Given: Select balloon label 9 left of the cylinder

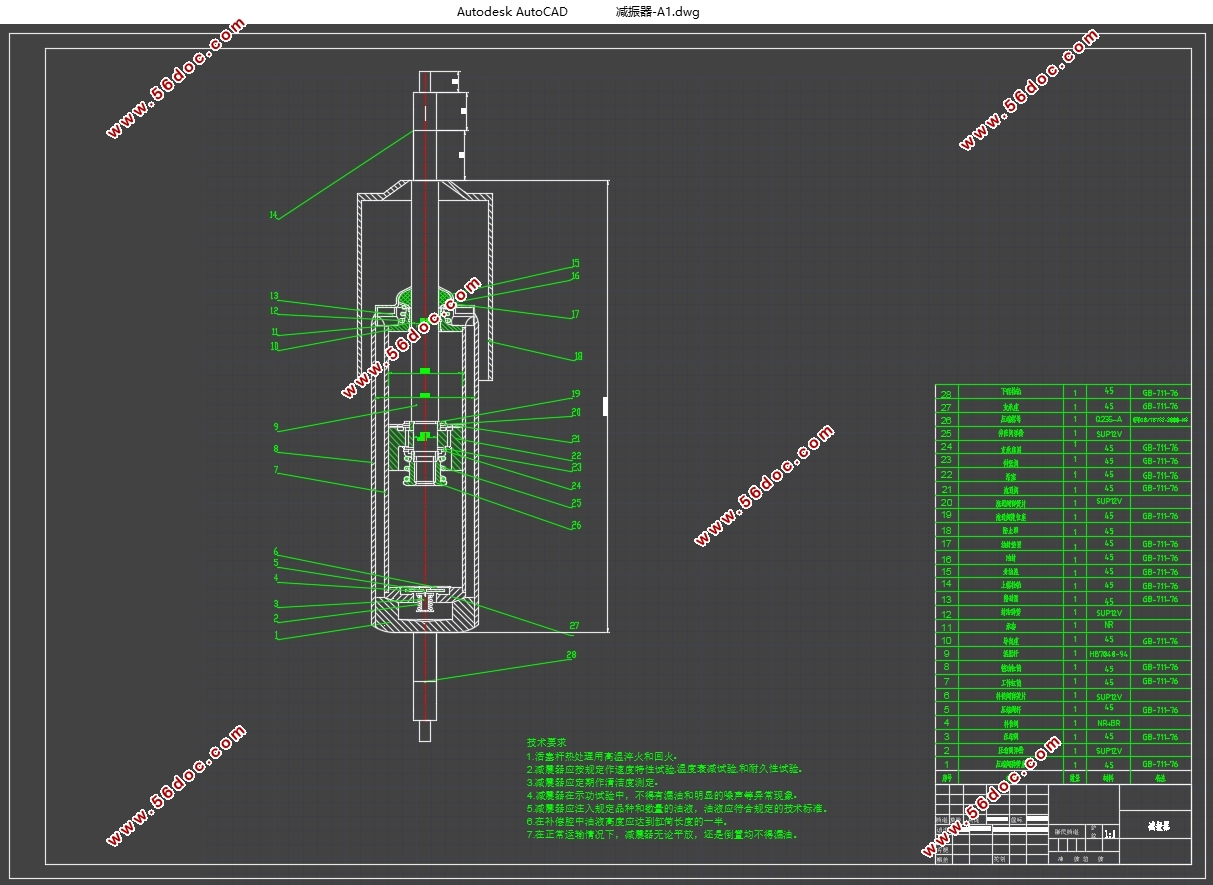Looking at the screenshot, I should coord(275,426).
